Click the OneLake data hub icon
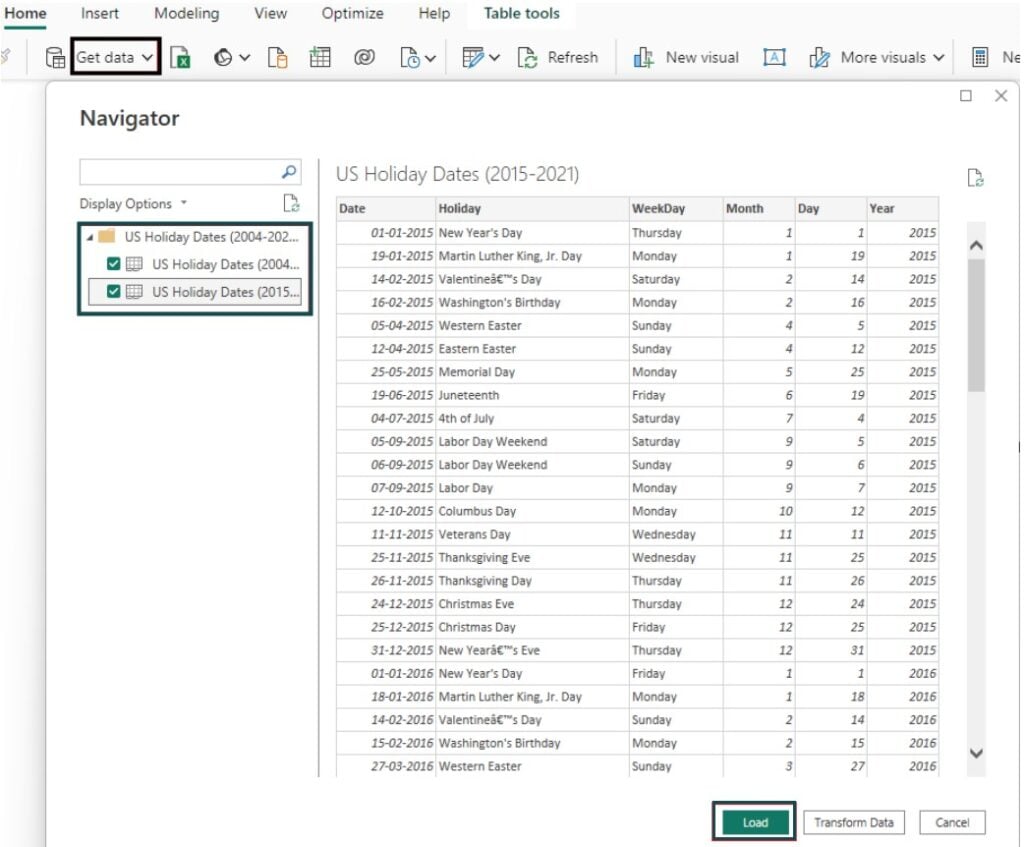Screen dimensions: 1024x847 click(223, 57)
